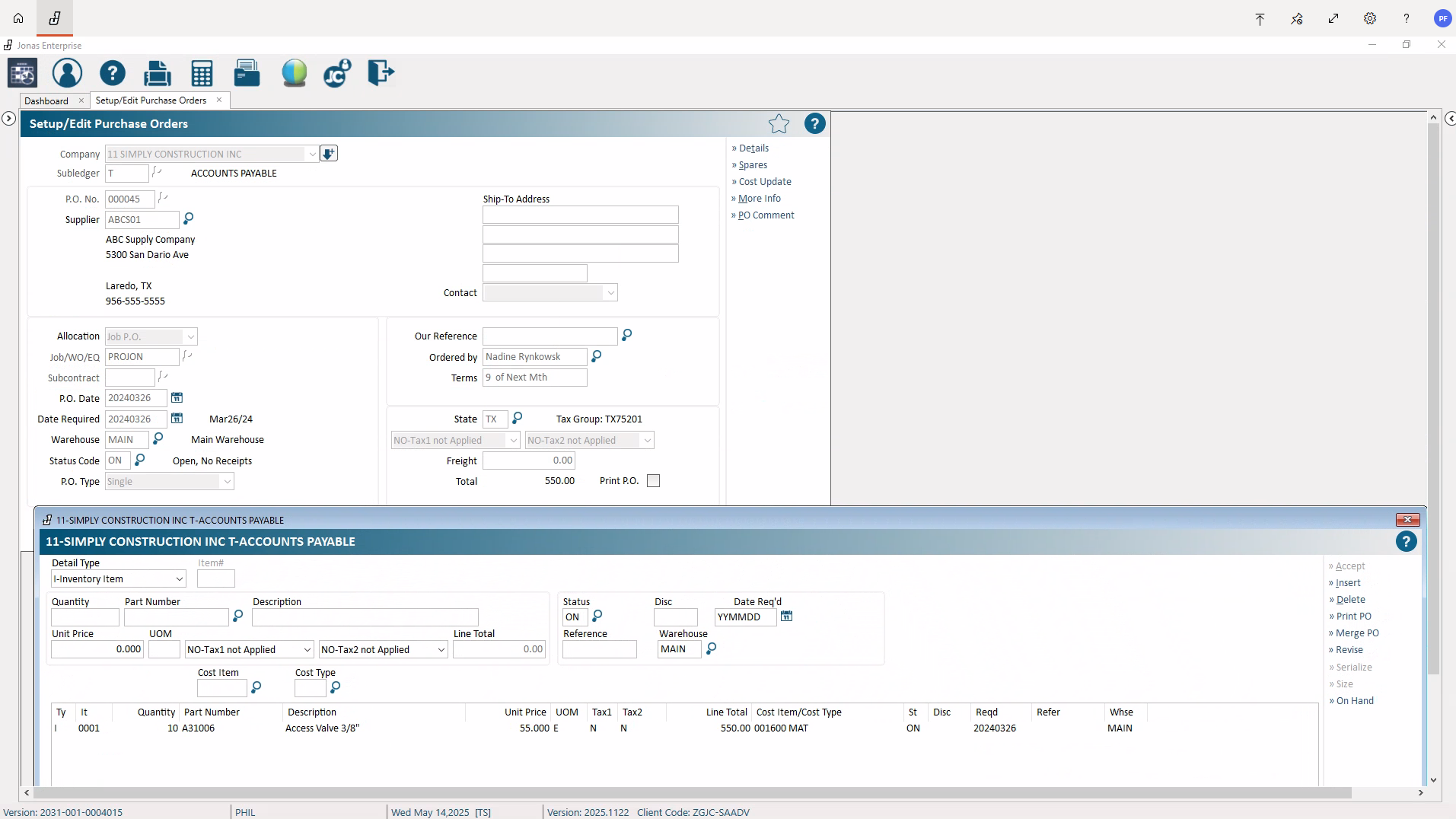Click the globe toolbar icon

coord(294,73)
